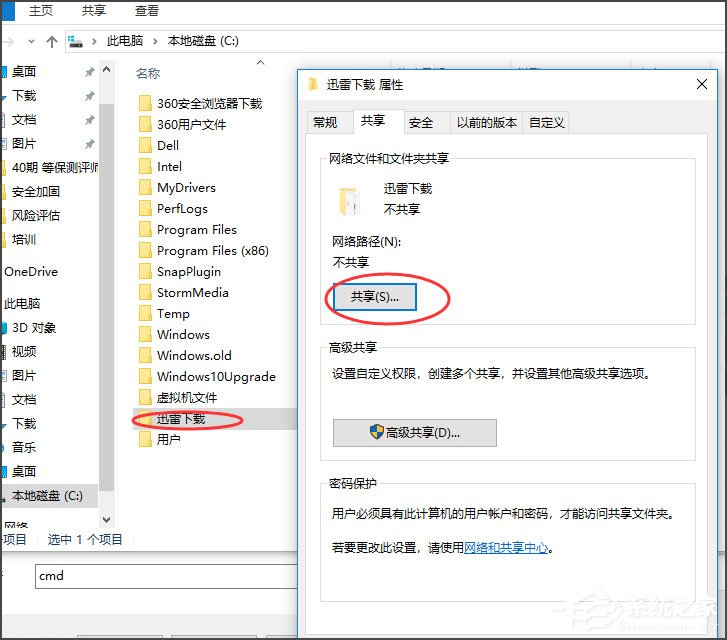Viewport: 727px width, 640px height.
Task: Close the 迅雷下载 属性 dialog
Action: pos(701,84)
